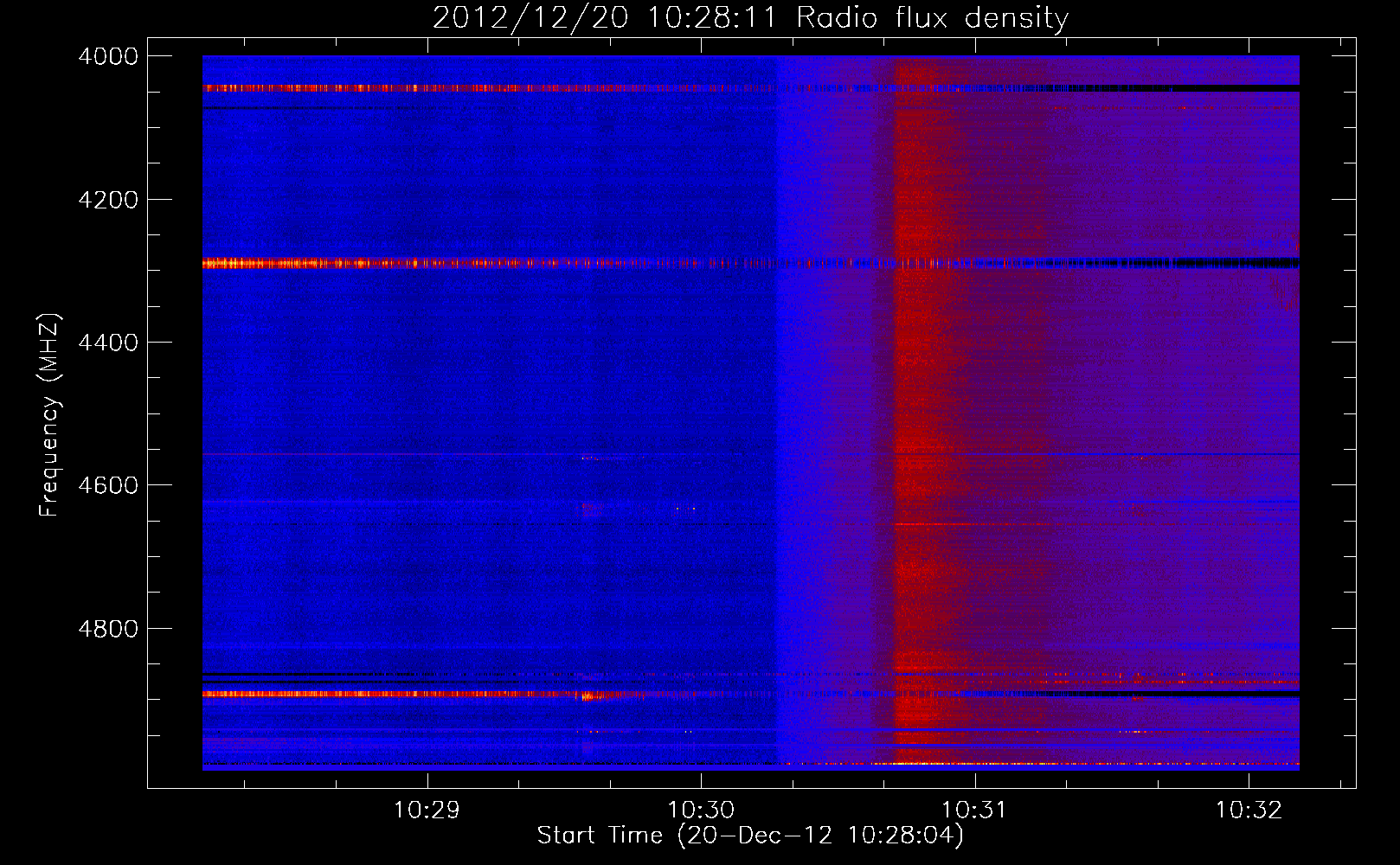This screenshot has width=1400, height=865.
Task: Click the 10:30 time axis label
Action: click(x=701, y=811)
